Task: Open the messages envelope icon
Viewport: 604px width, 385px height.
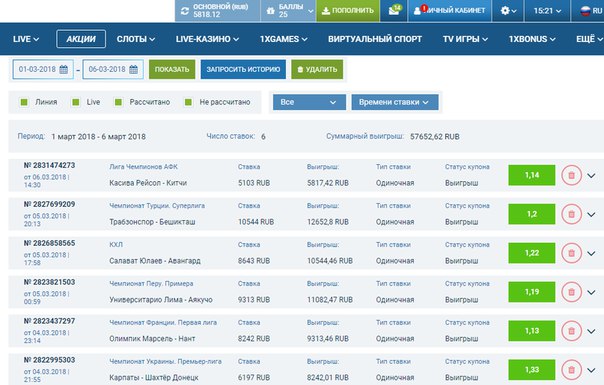Action: coord(394,10)
